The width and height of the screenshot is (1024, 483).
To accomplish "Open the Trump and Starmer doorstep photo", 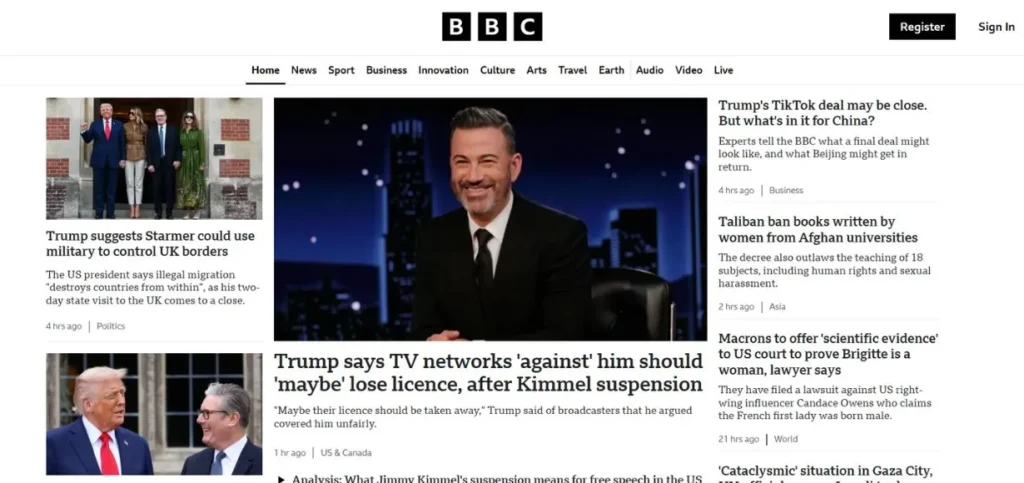I will tap(154, 159).
